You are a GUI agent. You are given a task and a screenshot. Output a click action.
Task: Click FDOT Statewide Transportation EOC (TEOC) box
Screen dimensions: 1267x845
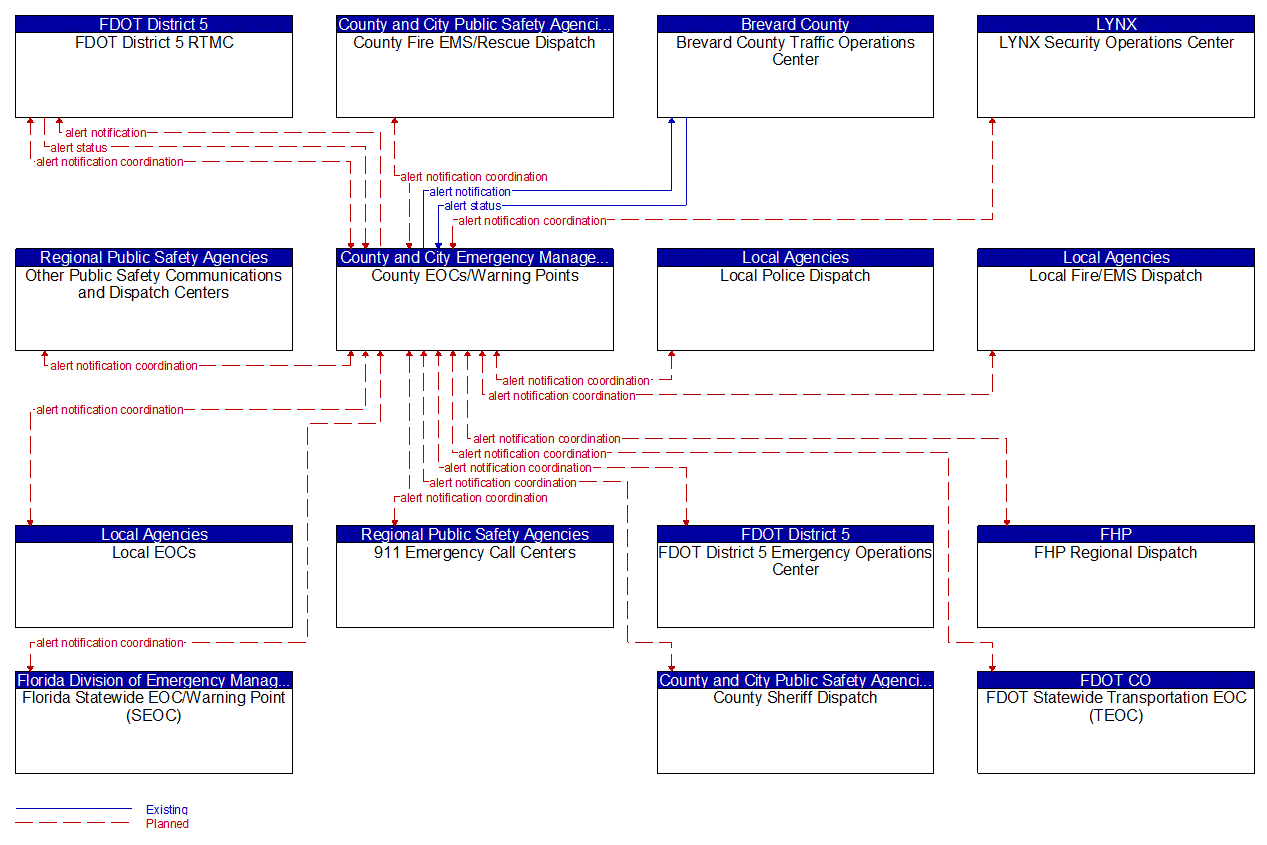pos(1116,723)
